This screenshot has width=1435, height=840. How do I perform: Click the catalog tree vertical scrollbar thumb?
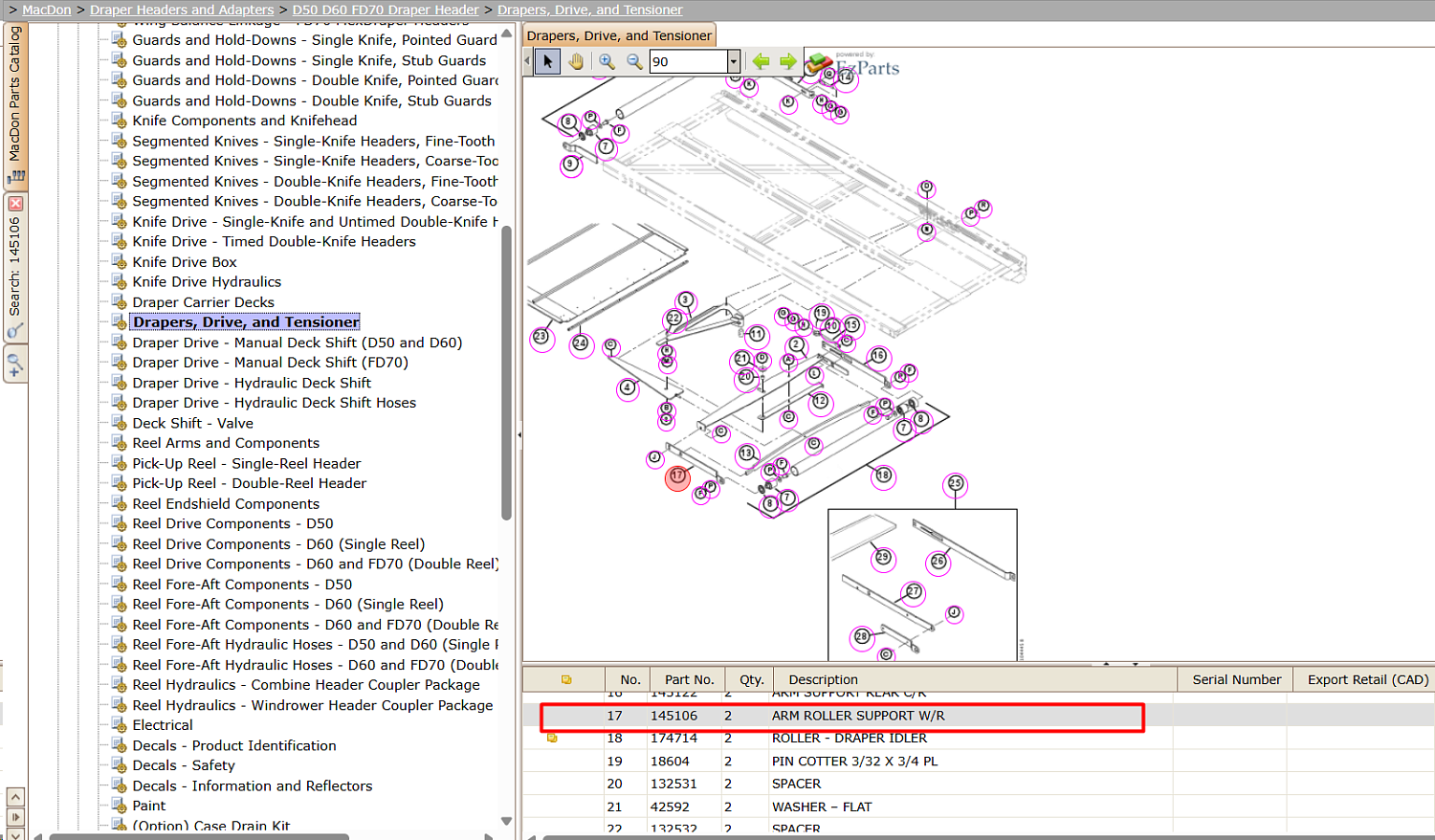[x=507, y=373]
